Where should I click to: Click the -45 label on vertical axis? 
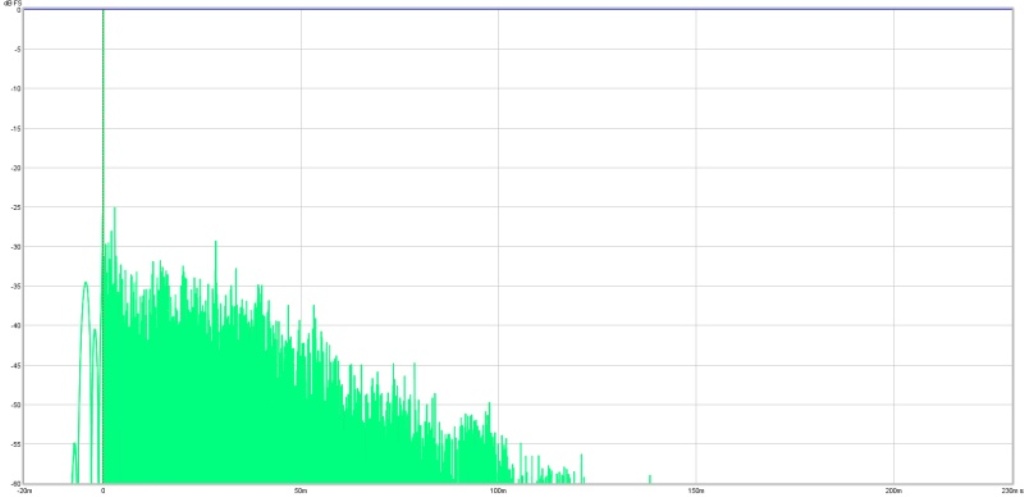(x=17, y=365)
